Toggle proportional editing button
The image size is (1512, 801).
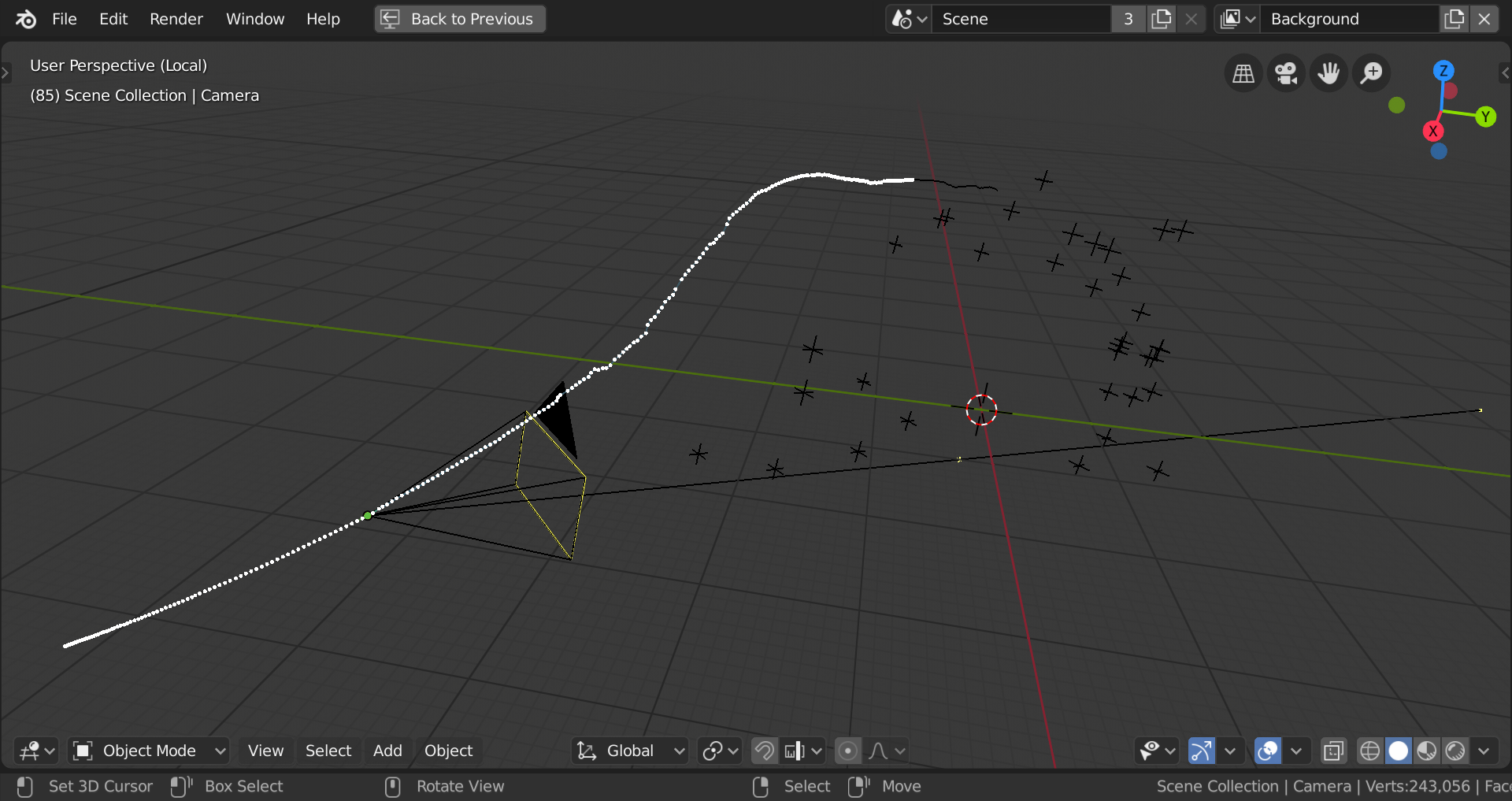847,751
